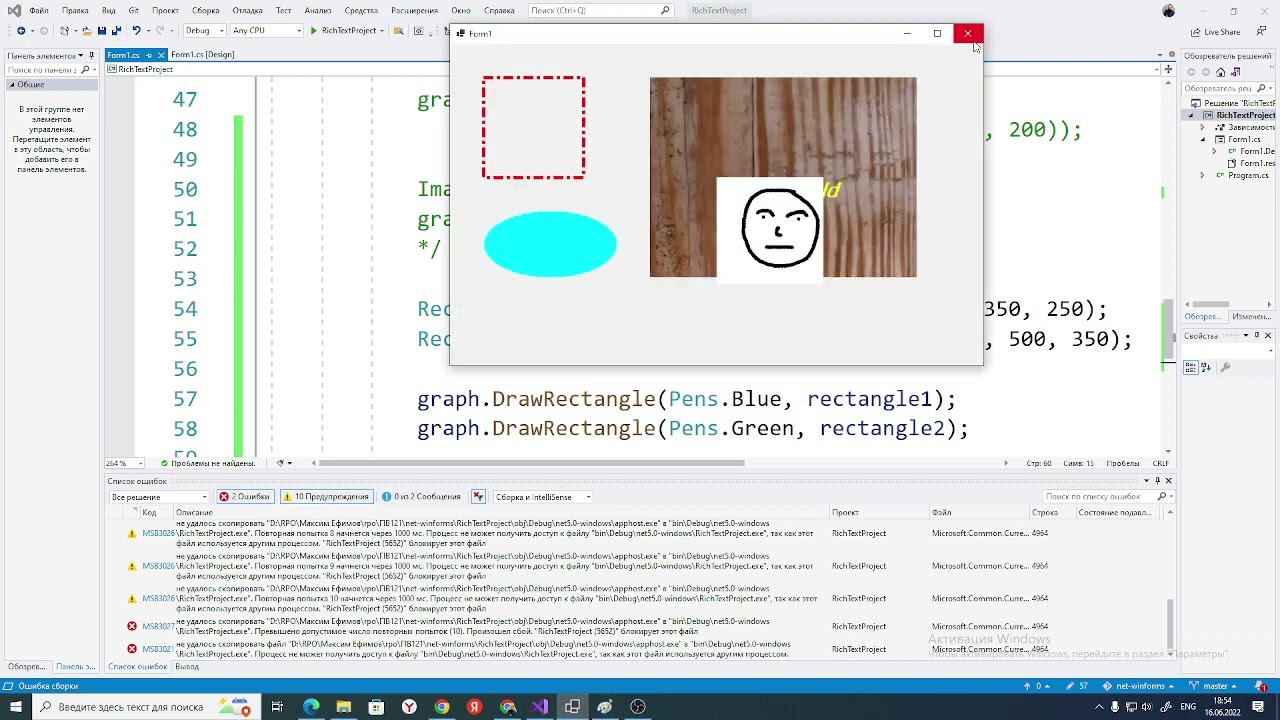The width and height of the screenshot is (1280, 720).
Task: Open Microsoft Edge from the taskbar
Action: [x=311, y=707]
